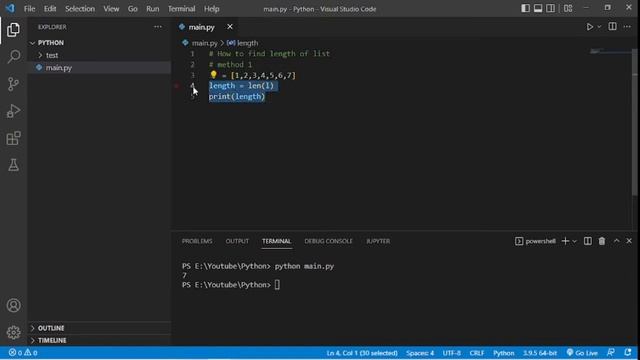Viewport: 640px width, 360px height.
Task: Open the Go menu
Action: 133,9
